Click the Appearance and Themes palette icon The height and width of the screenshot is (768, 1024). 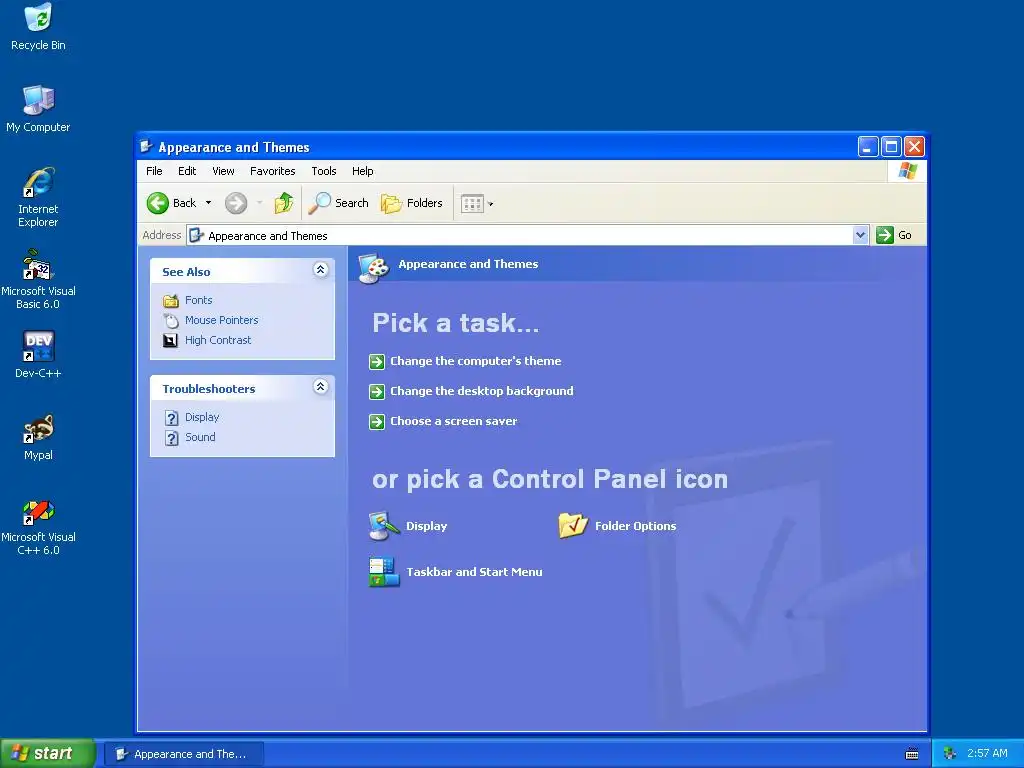tap(374, 268)
